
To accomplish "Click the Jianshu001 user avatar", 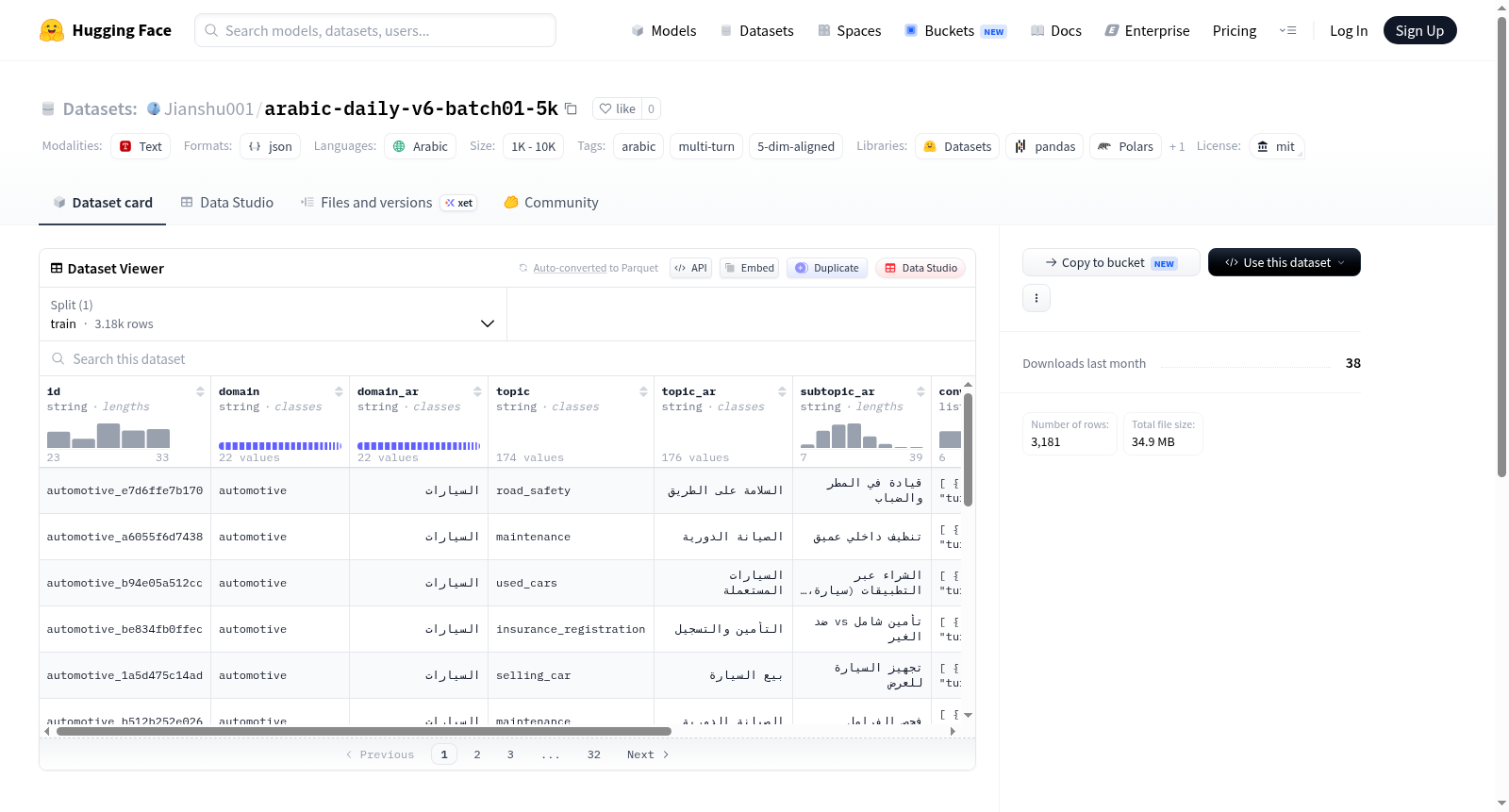I will click(154, 108).
